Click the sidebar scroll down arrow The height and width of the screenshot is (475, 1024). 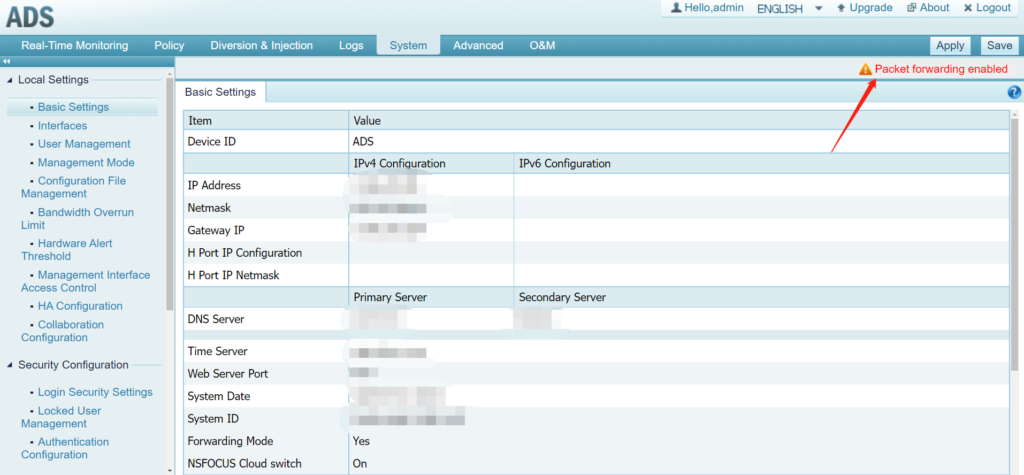(170, 470)
